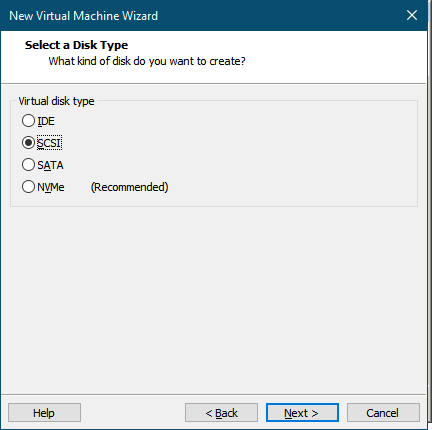Click the SATA text label
Screen dimensions: 432x430
click(x=50, y=165)
